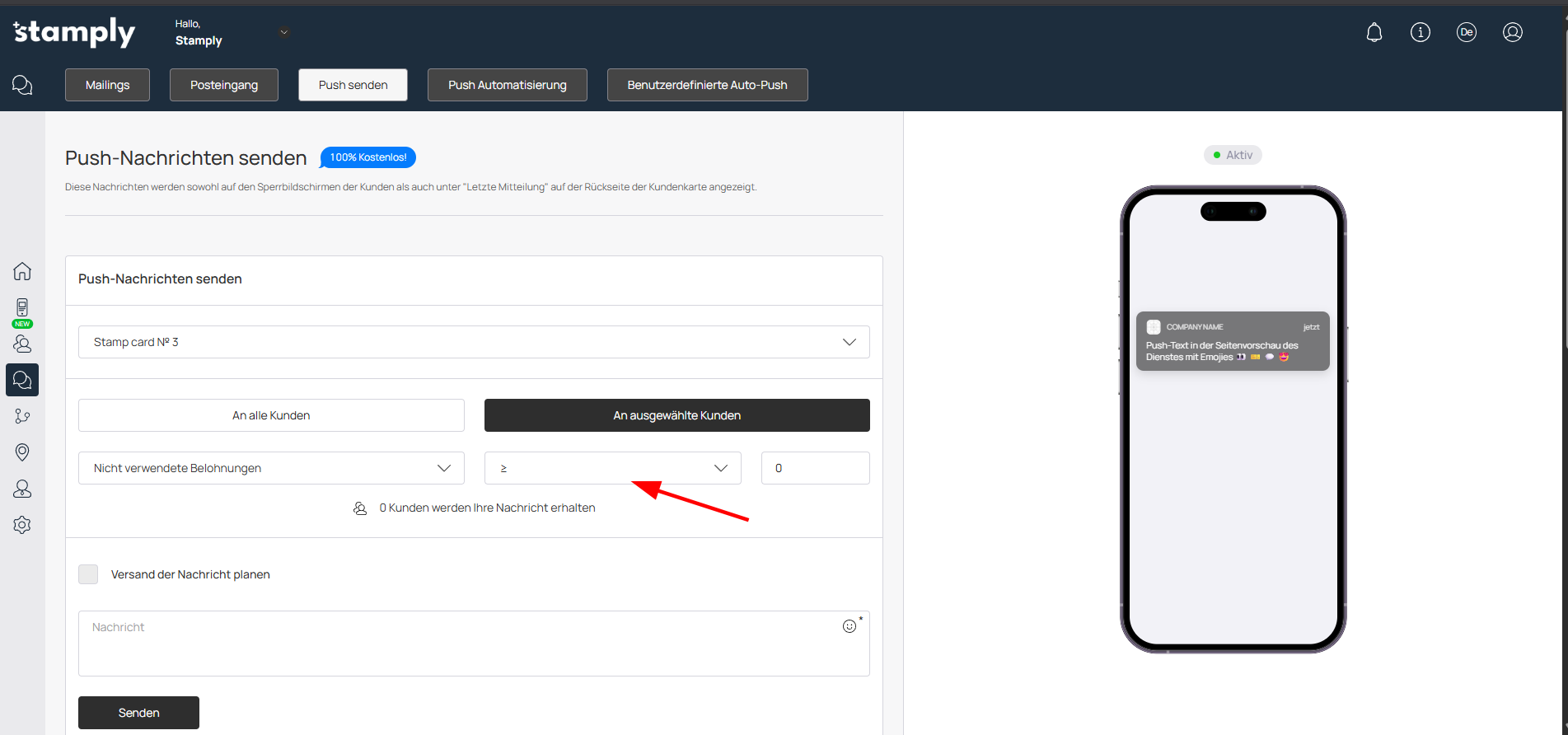Expand the 'Stamp card № 3' dropdown

click(x=474, y=342)
